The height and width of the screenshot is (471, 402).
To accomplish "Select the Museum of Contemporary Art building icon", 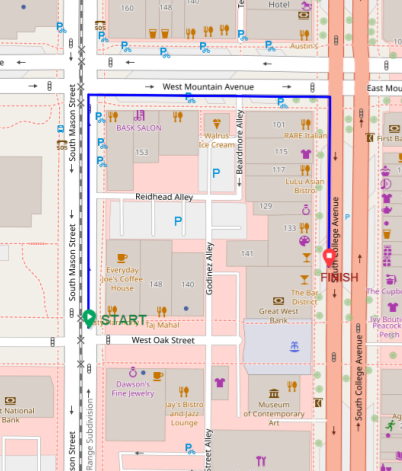I will coord(274,394).
